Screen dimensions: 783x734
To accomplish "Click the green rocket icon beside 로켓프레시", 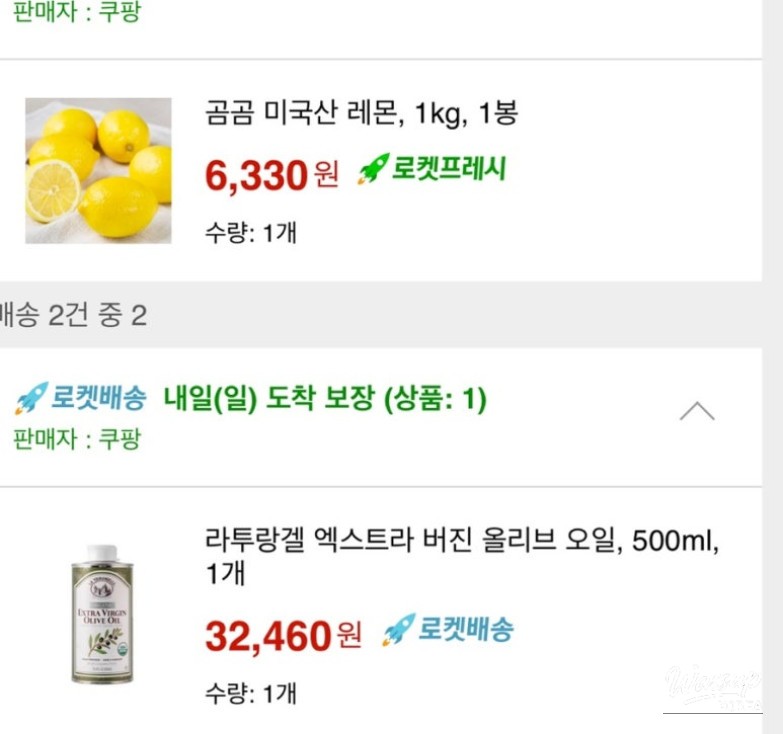I will [x=372, y=169].
